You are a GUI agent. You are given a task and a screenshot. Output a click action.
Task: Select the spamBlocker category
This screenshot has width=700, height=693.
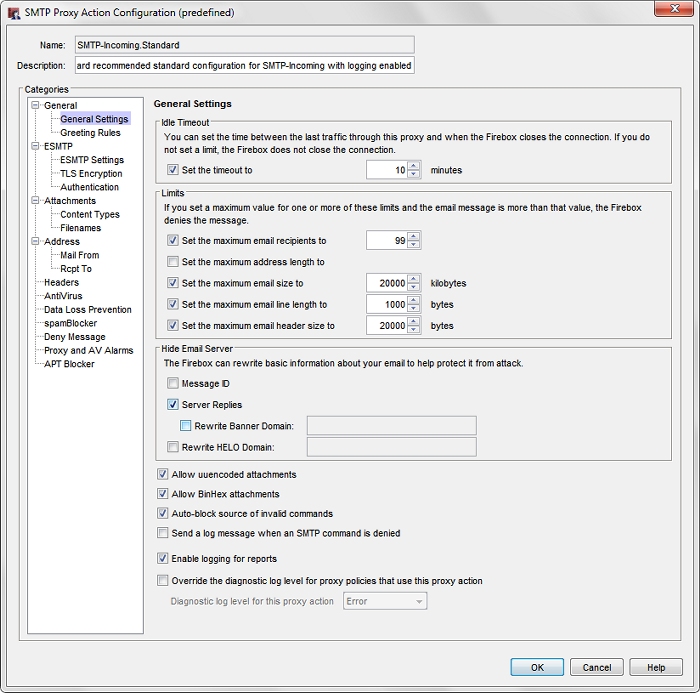tap(72, 323)
